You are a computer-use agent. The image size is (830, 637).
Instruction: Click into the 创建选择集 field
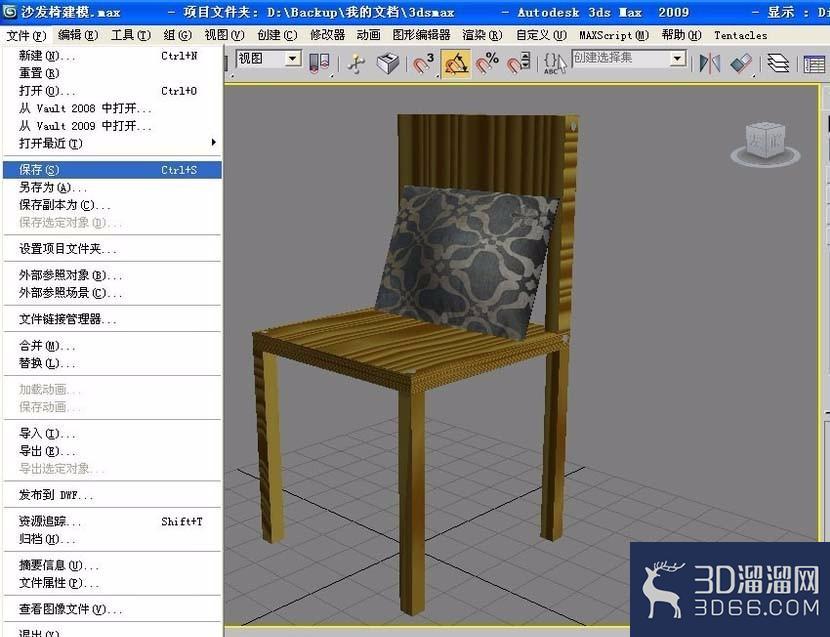coord(620,58)
